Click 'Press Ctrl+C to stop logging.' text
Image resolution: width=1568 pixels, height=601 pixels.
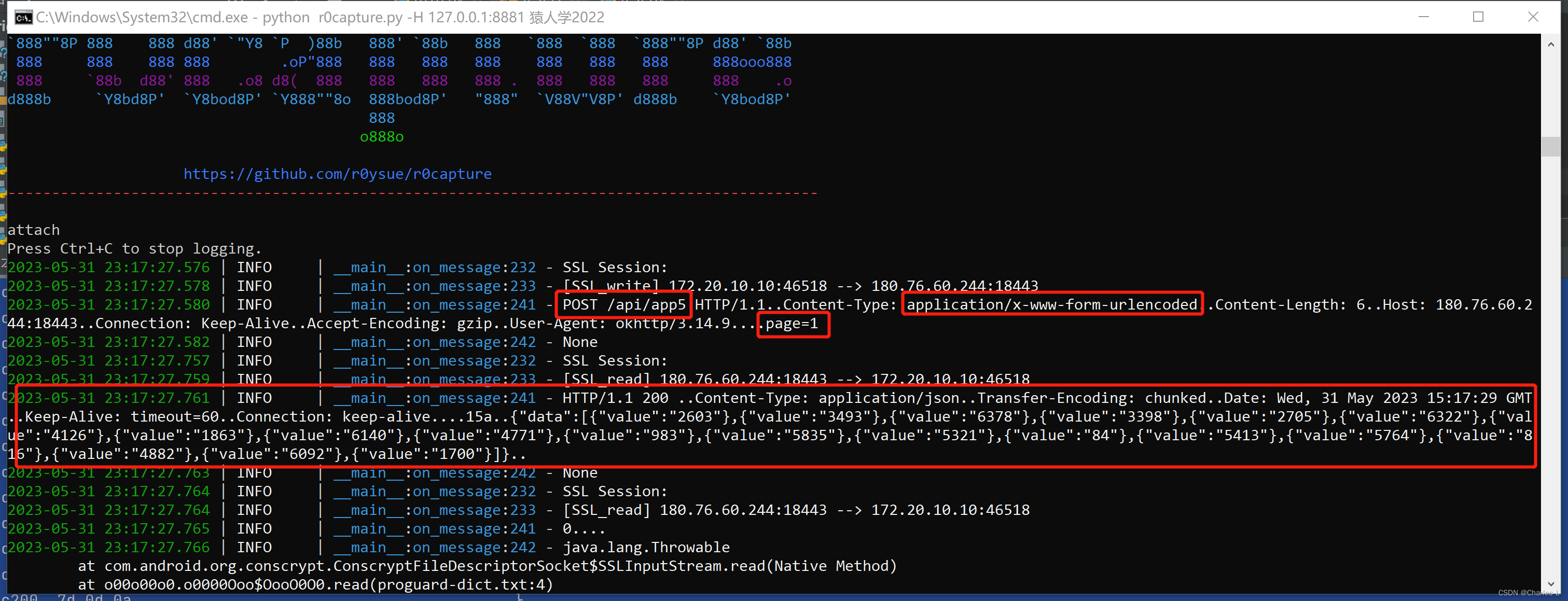click(134, 249)
